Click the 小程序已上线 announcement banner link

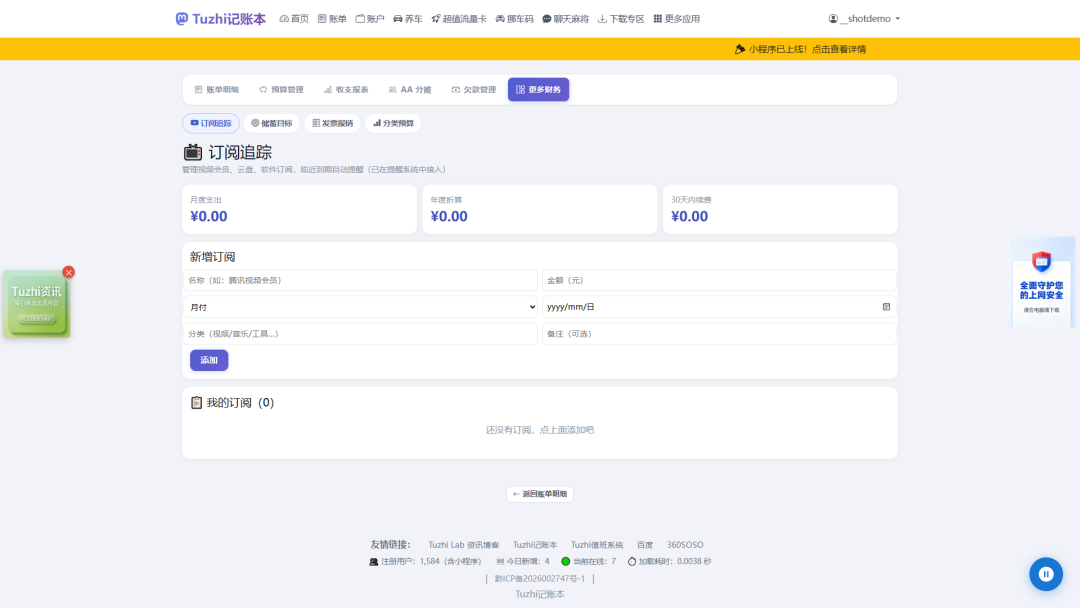tap(800, 49)
